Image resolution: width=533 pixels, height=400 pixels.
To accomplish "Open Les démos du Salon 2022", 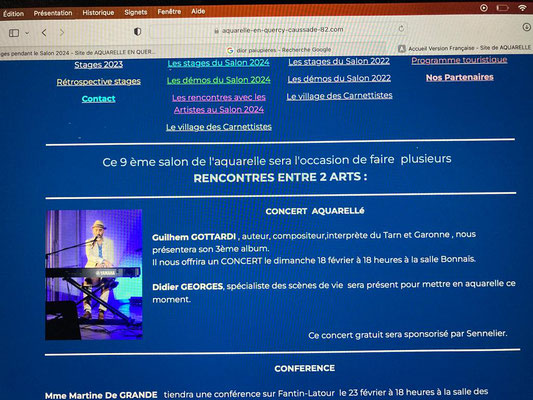I will click(x=339, y=79).
